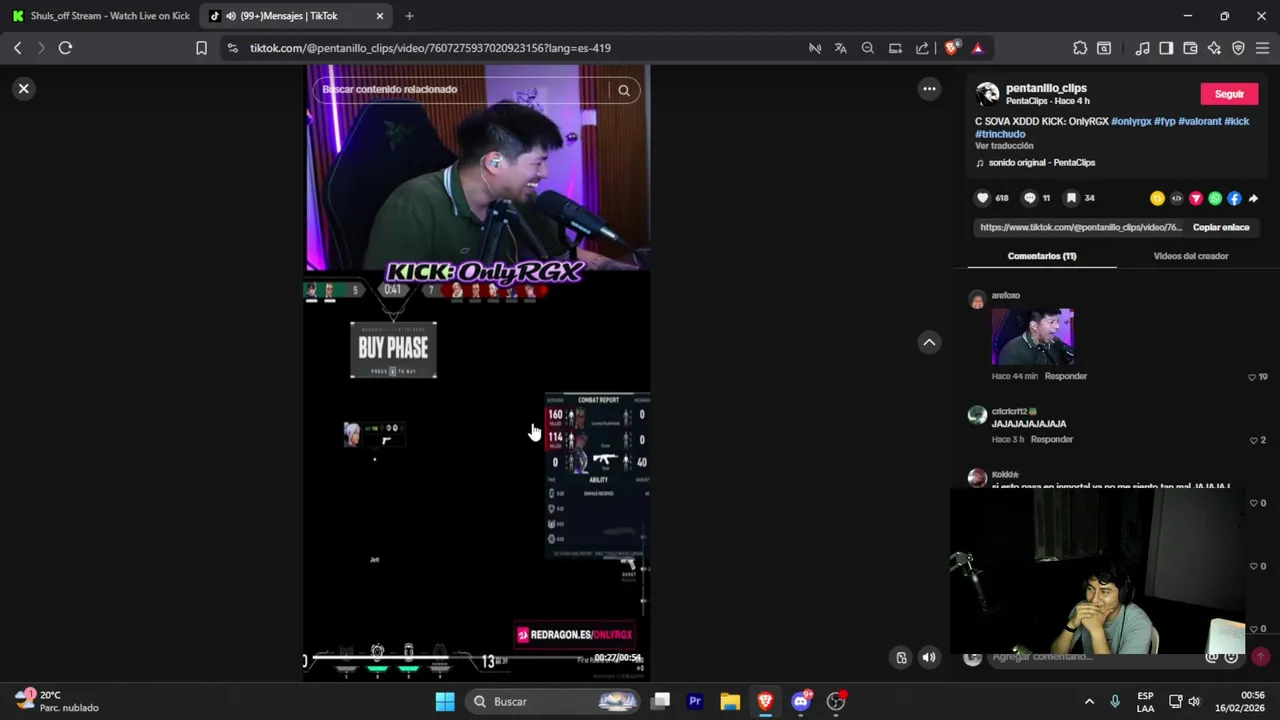Open pentanillo_clips profile name

(x=1046, y=88)
